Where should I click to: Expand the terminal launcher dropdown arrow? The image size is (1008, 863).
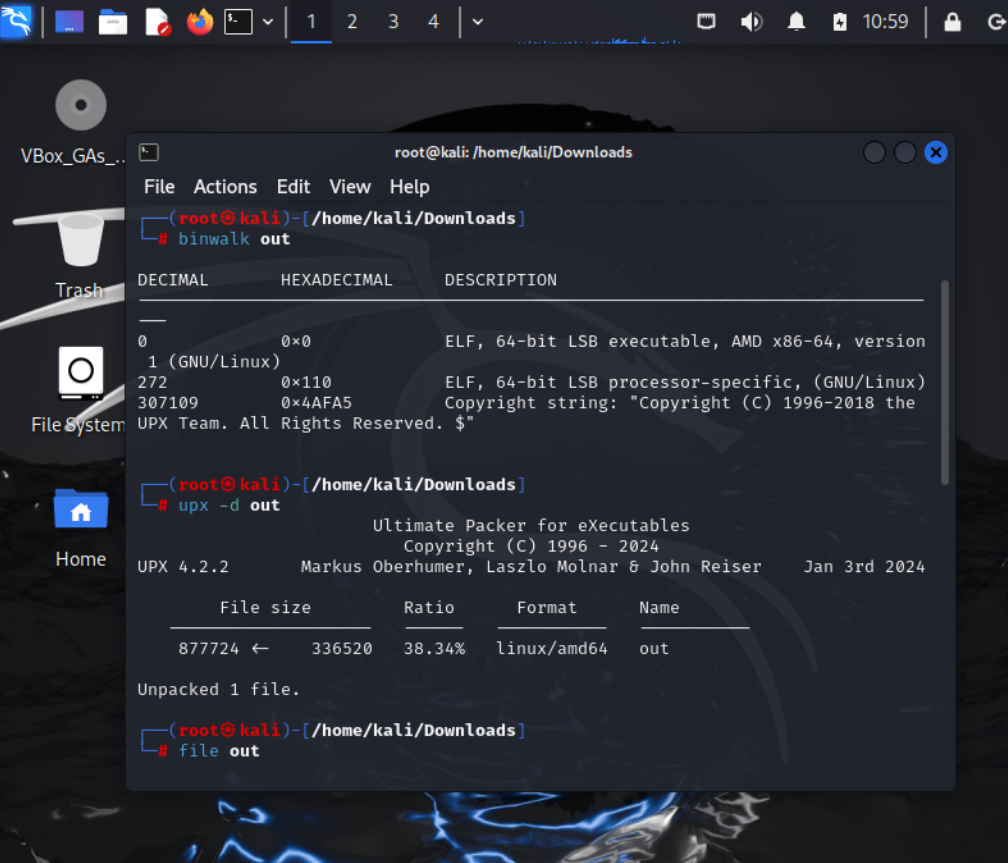click(x=267, y=21)
